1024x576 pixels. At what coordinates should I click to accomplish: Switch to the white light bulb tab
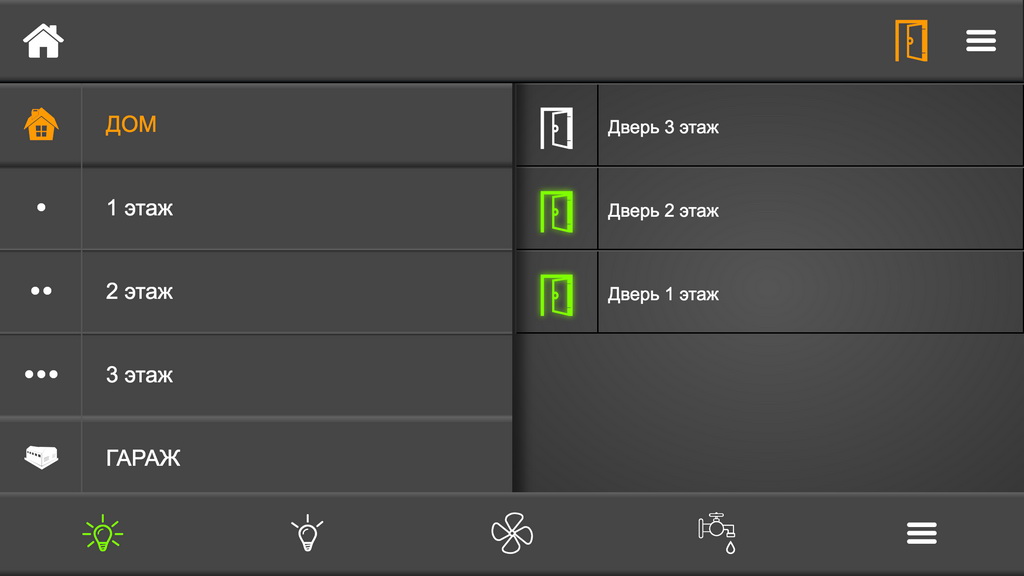(x=307, y=534)
